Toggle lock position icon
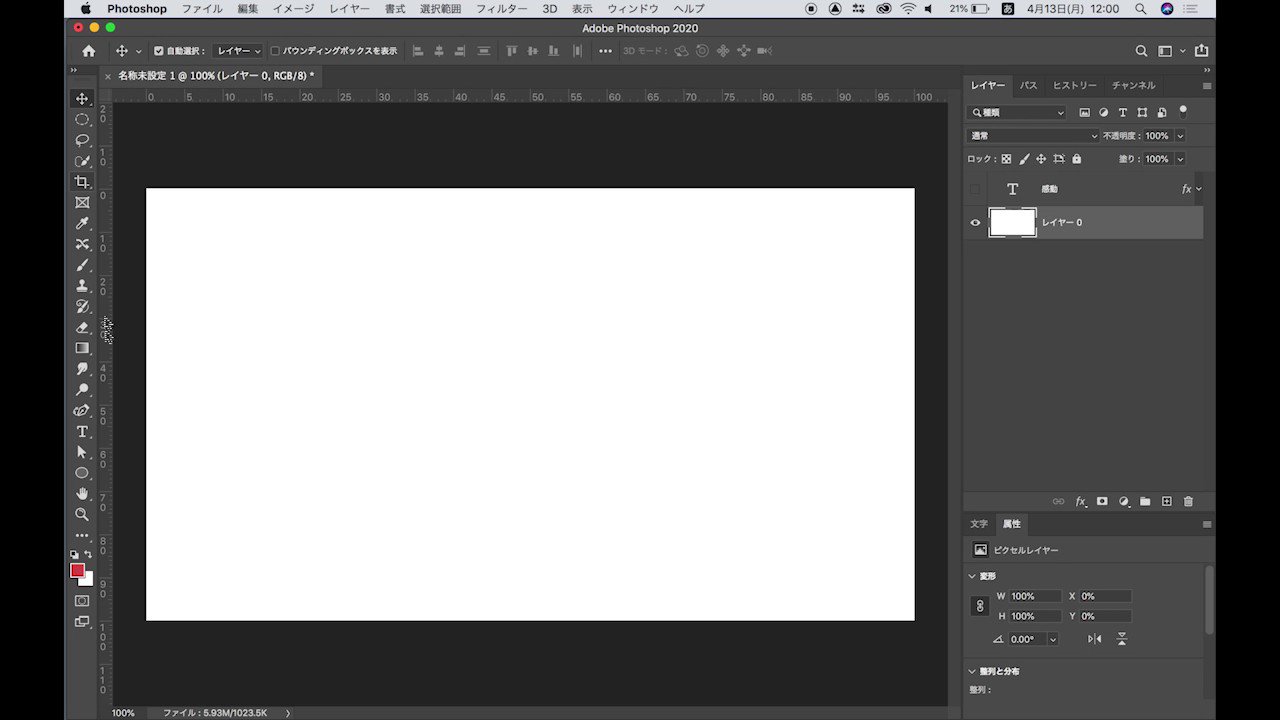Viewport: 1280px width, 720px height. tap(1041, 159)
